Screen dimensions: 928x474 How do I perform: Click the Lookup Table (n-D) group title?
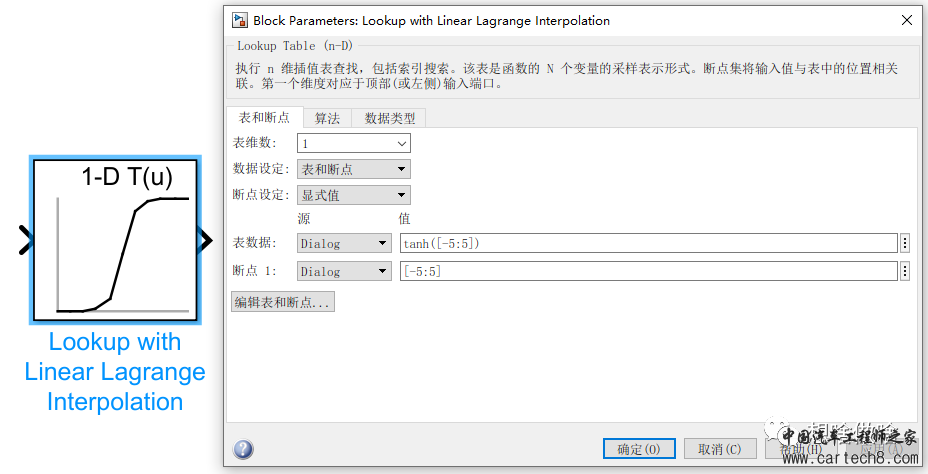295,46
